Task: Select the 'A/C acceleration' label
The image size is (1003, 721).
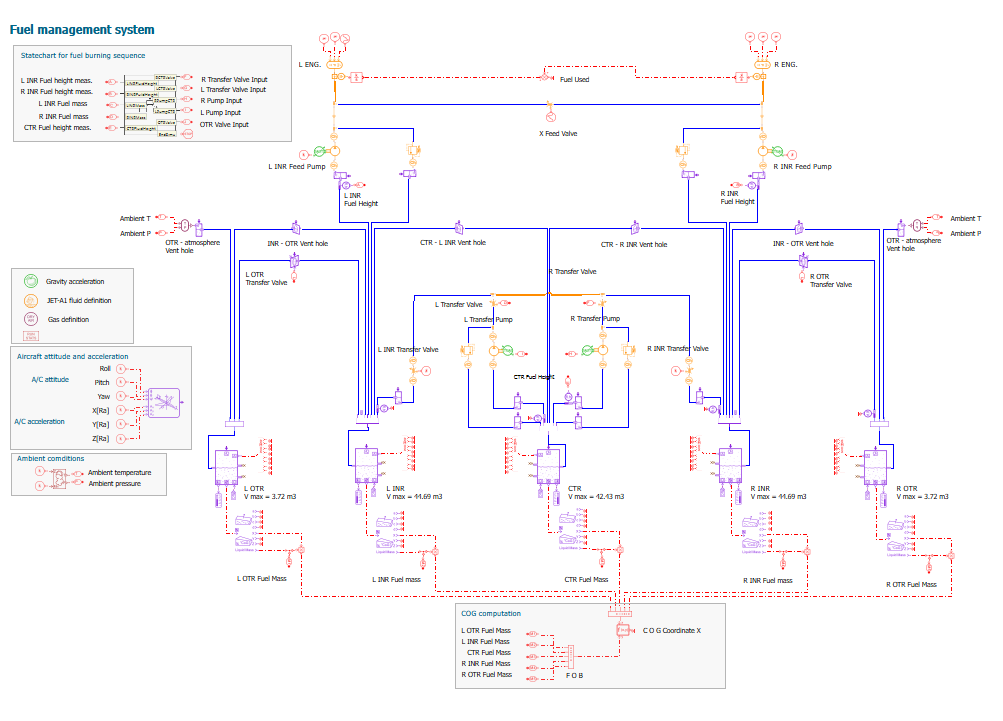Action: pos(40,422)
